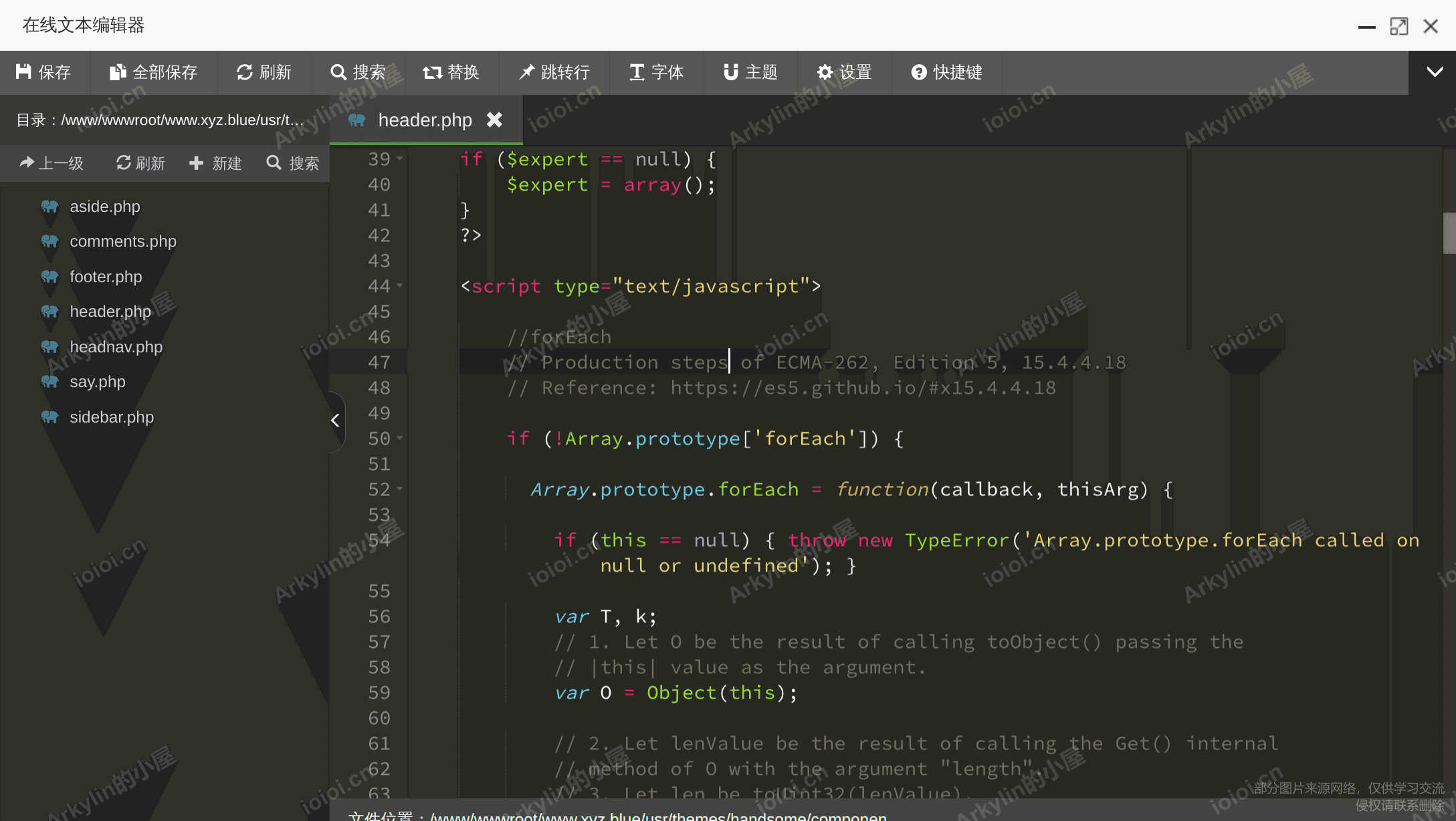The width and height of the screenshot is (1456, 821).
Task: Click the 新建 text in file panel
Action: tap(227, 163)
